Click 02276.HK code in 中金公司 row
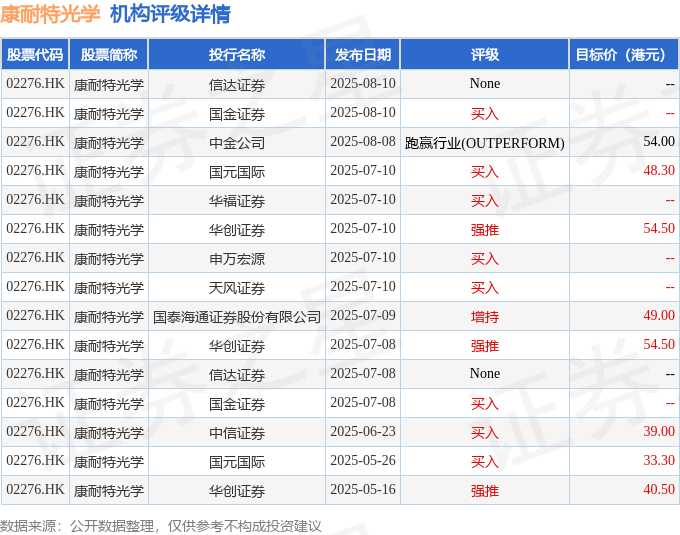 tap(35, 141)
